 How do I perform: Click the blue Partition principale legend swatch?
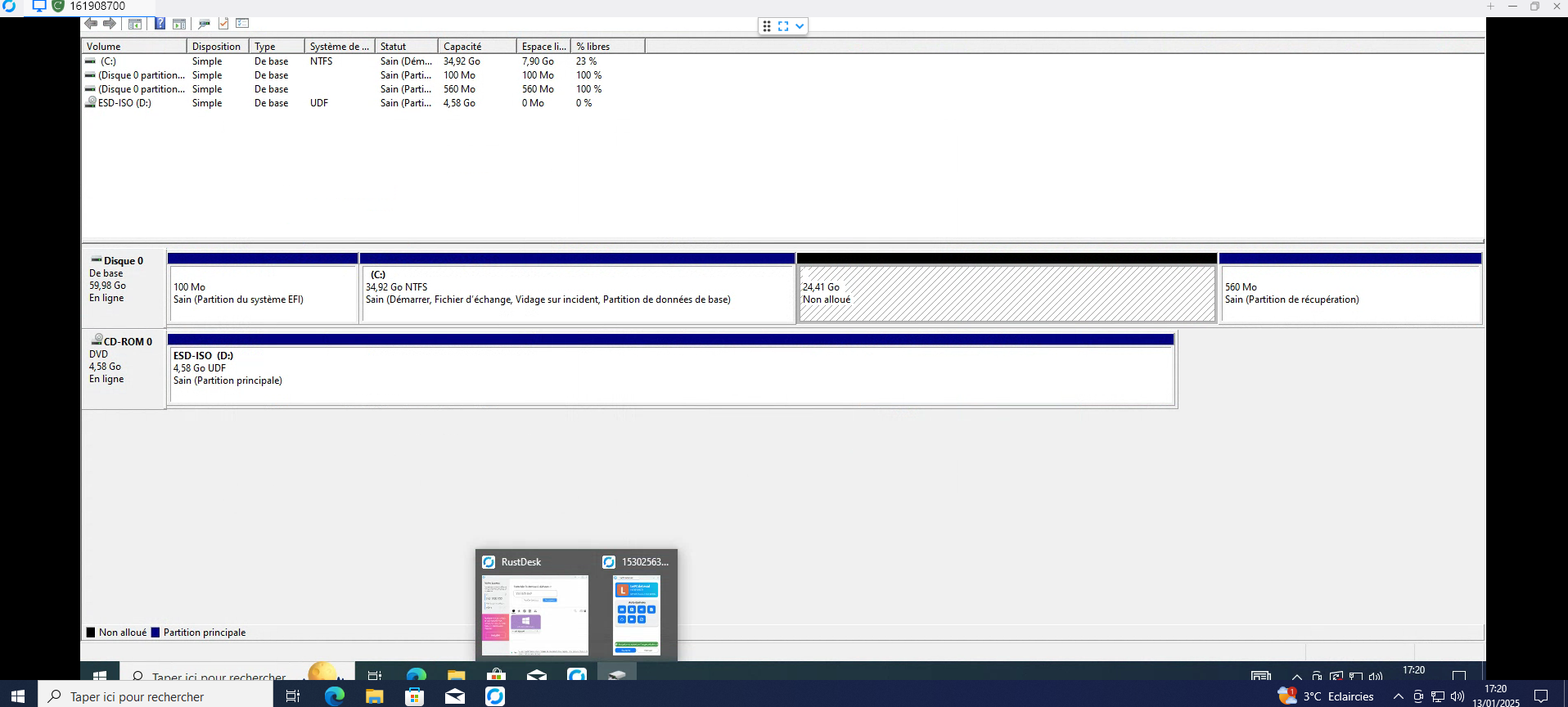(155, 633)
